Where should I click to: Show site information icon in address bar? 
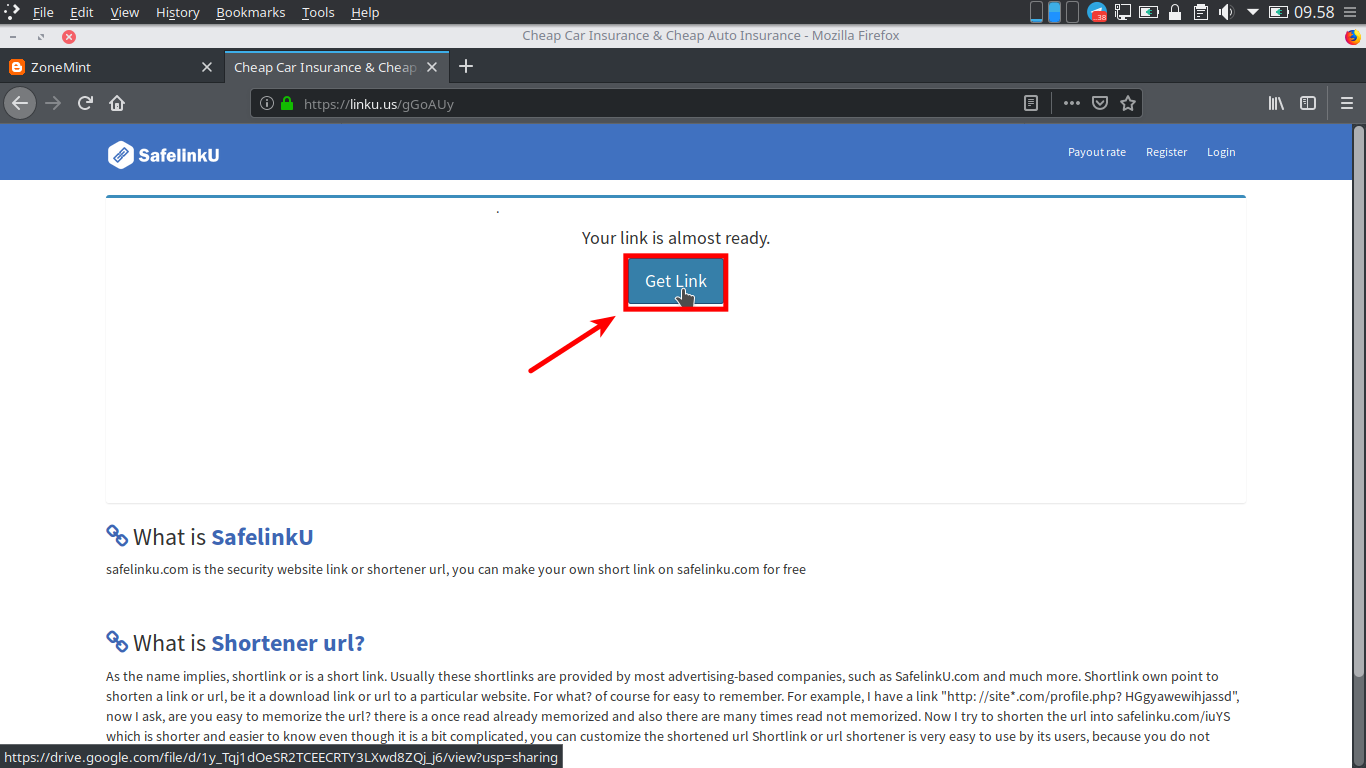(267, 103)
